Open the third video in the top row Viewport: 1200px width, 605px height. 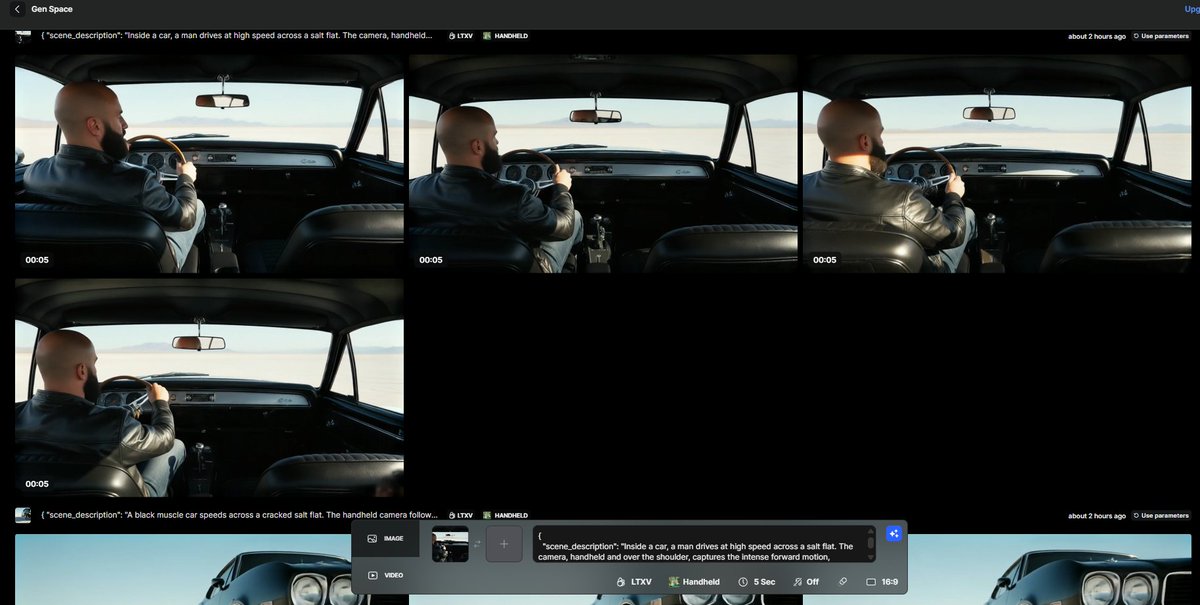(997, 164)
